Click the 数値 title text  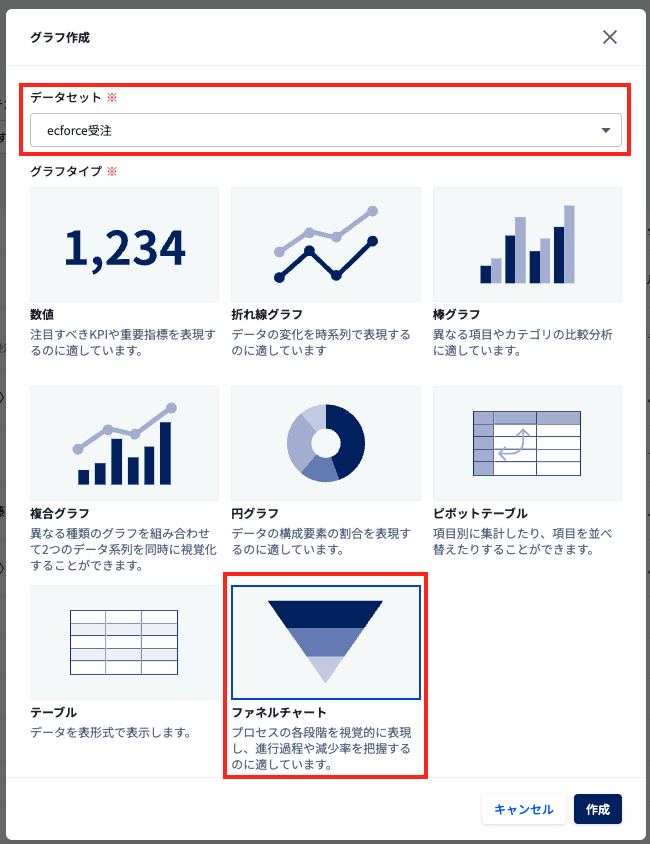coord(42,314)
